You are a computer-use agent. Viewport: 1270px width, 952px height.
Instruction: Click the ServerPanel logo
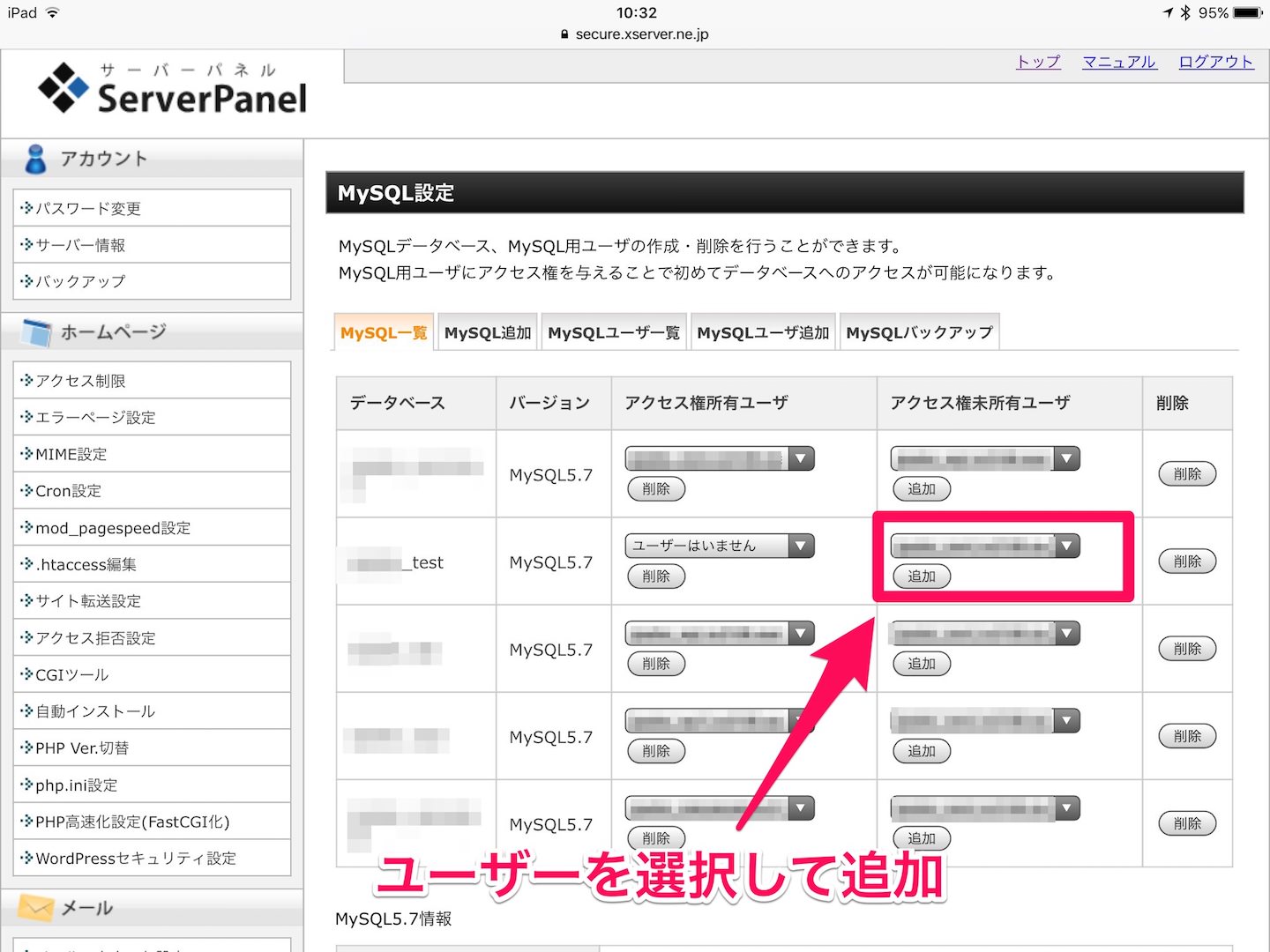pos(173,89)
